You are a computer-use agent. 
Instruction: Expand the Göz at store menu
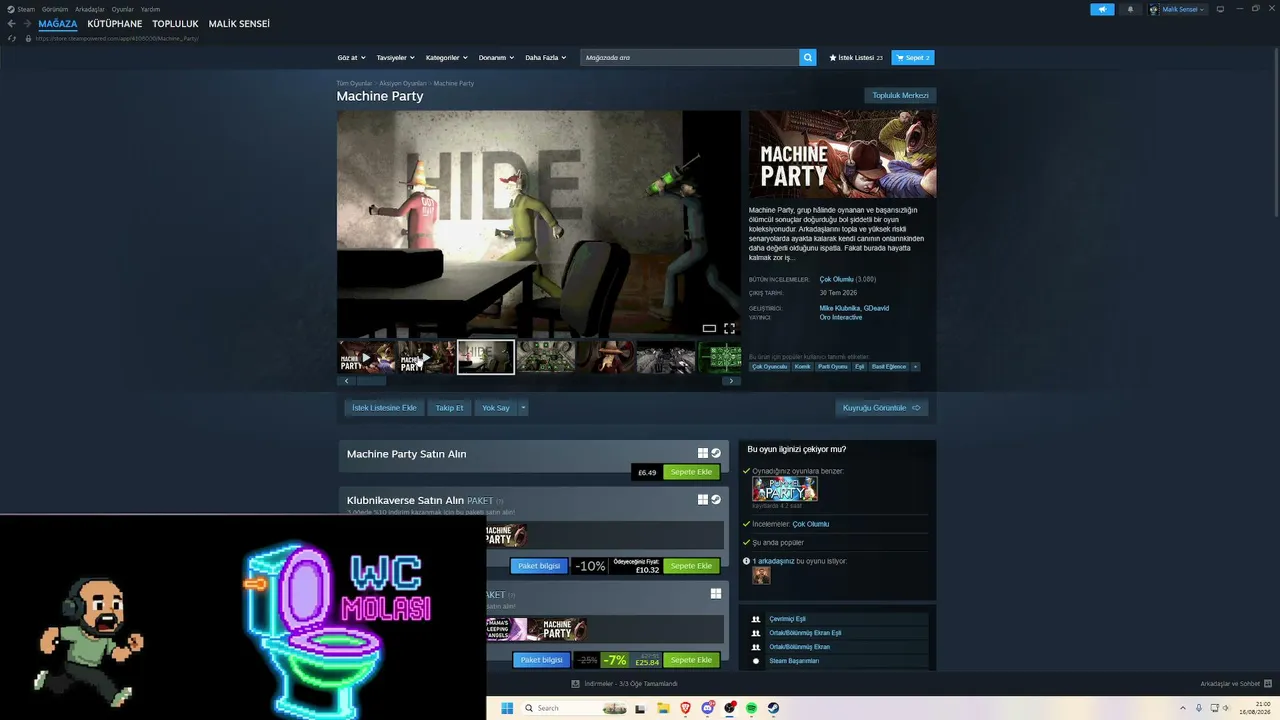(x=351, y=58)
